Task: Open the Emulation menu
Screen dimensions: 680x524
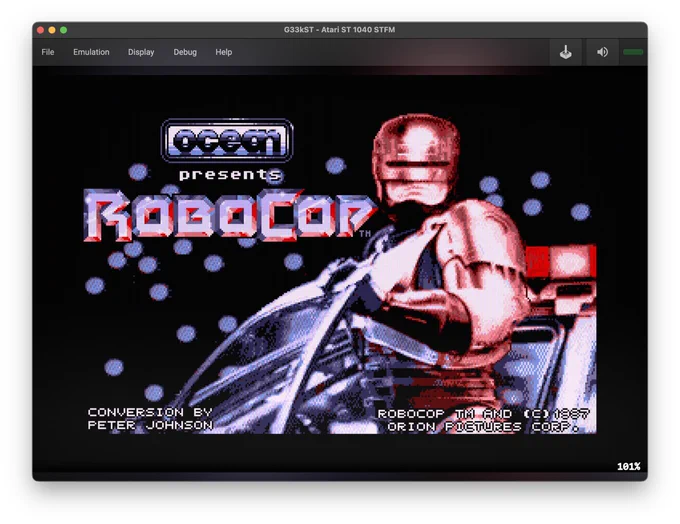Action: 91,52
